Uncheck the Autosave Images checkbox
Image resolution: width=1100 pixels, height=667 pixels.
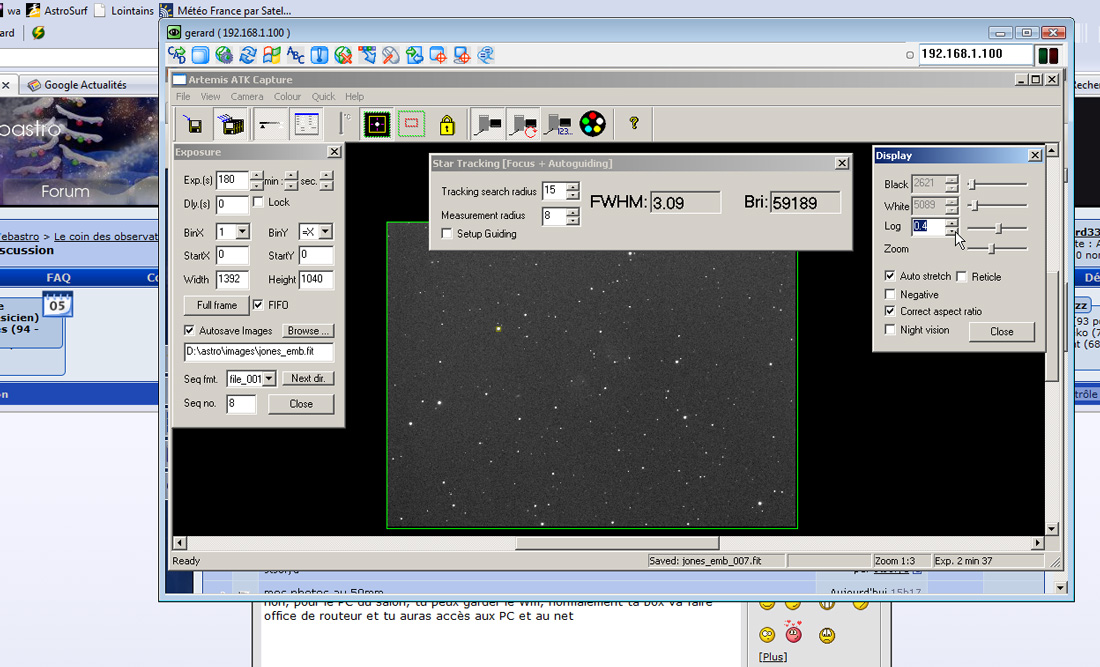click(190, 331)
